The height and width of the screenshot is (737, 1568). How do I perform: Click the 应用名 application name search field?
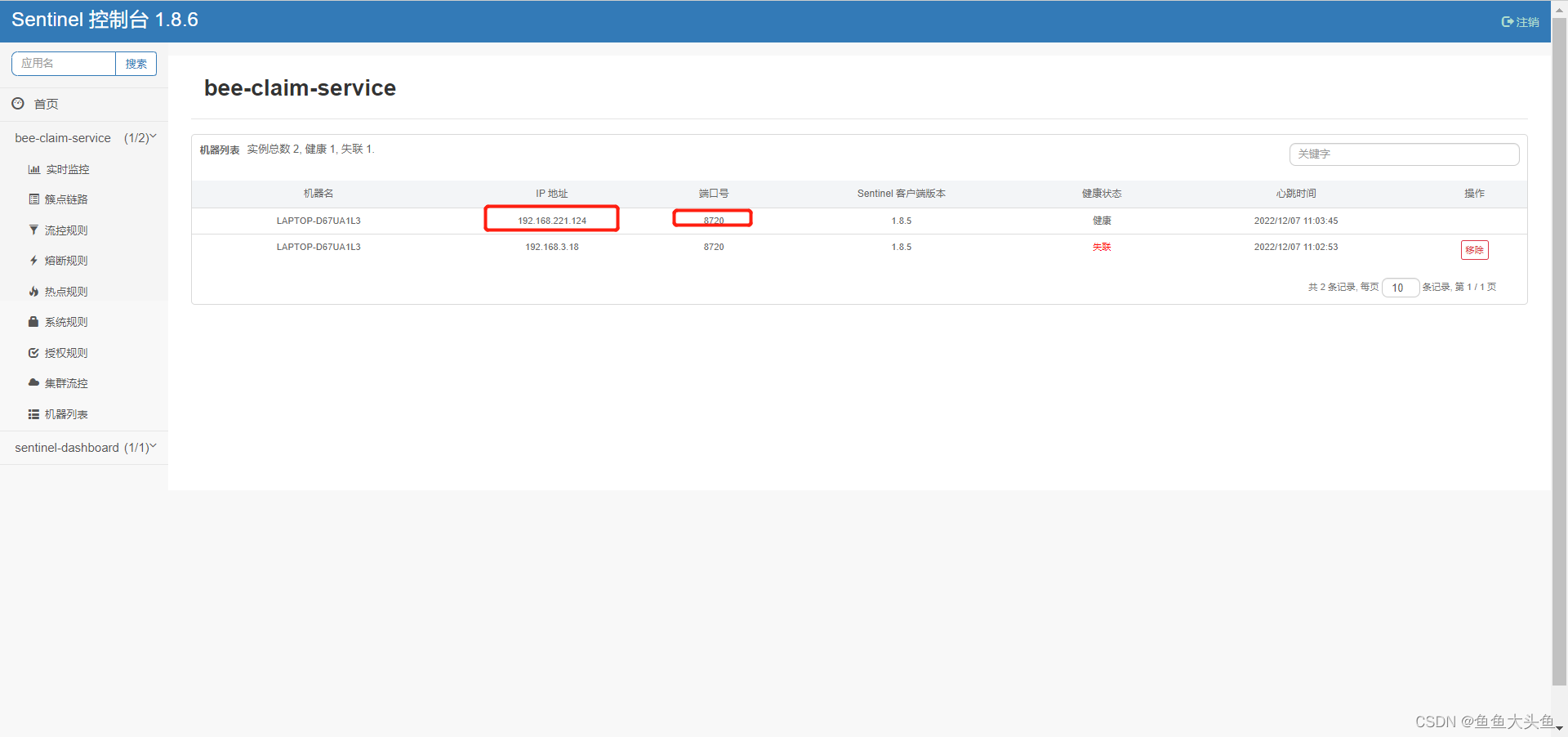(x=63, y=63)
